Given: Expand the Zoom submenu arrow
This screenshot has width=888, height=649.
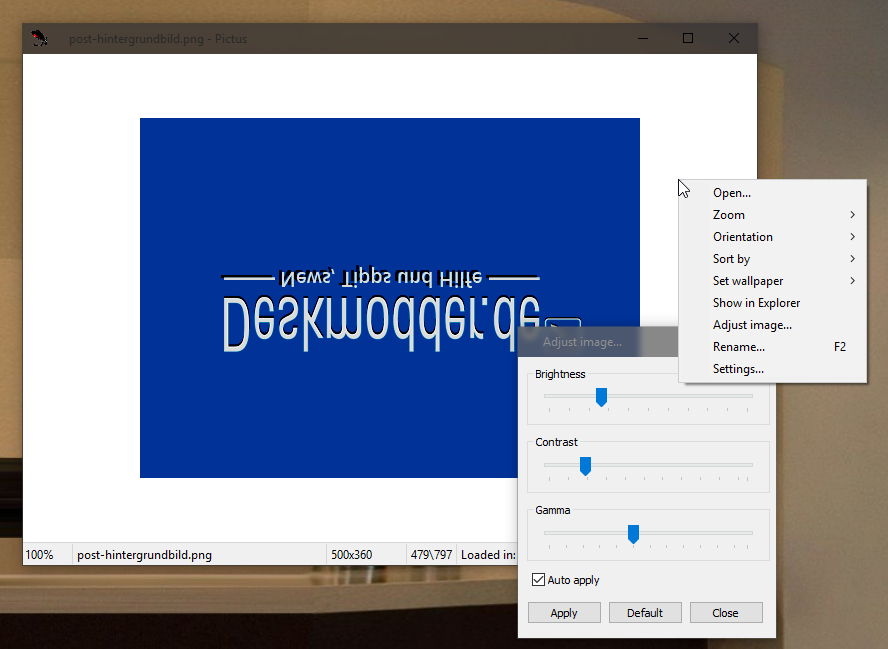Looking at the screenshot, I should [852, 215].
